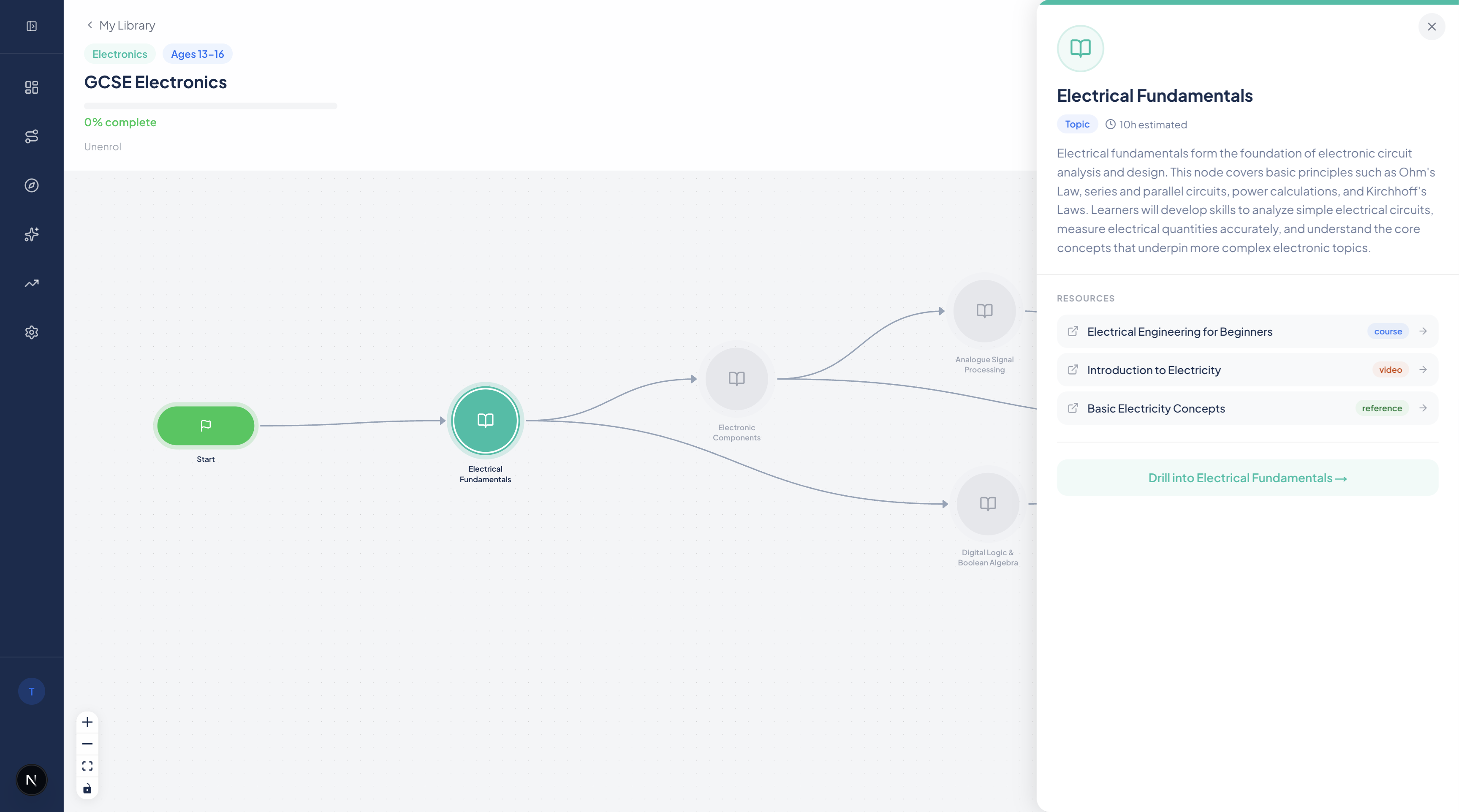Open the explore compass icon
This screenshot has width=1459, height=812.
point(32,185)
